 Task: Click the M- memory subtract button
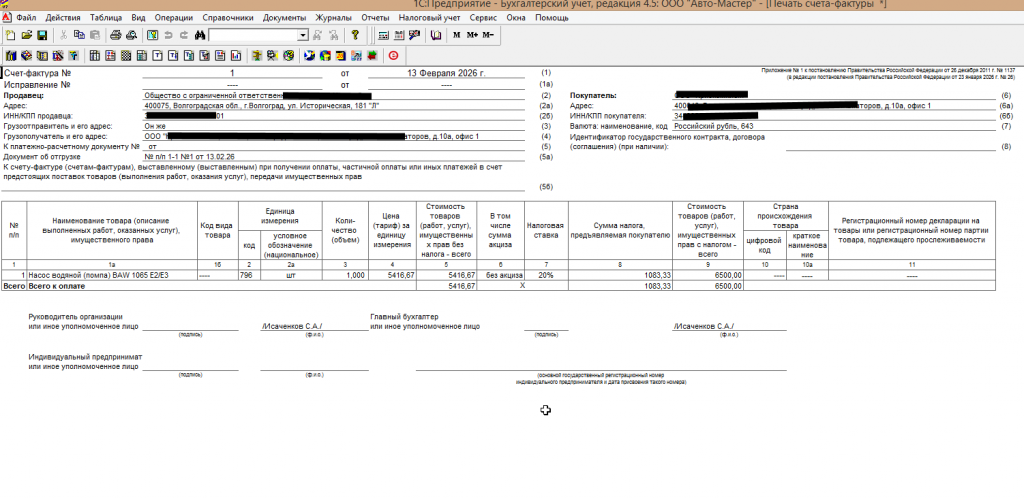coord(488,35)
